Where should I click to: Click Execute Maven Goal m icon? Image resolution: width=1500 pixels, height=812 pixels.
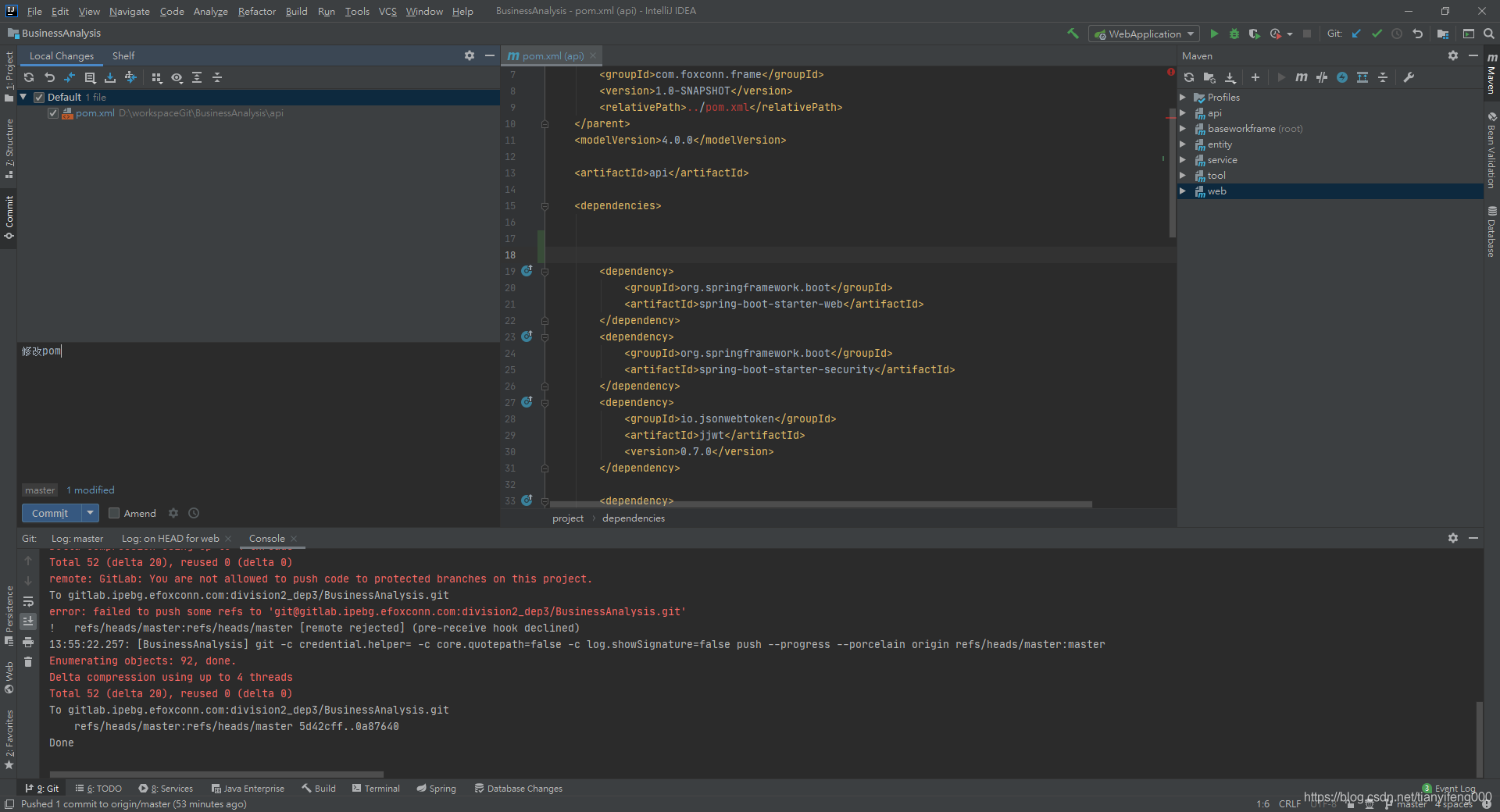(x=1302, y=77)
